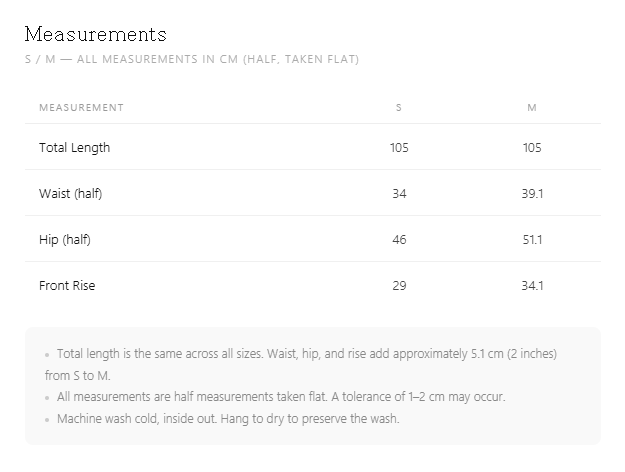Select the Total Length row label

point(75,148)
